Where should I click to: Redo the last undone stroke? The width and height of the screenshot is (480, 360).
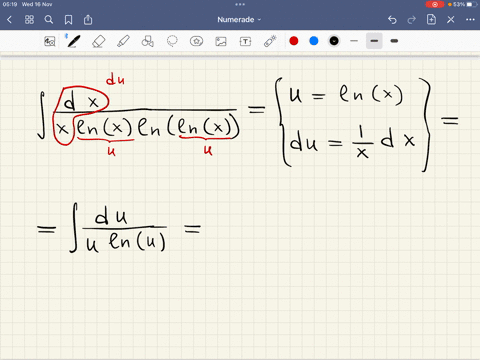412,20
